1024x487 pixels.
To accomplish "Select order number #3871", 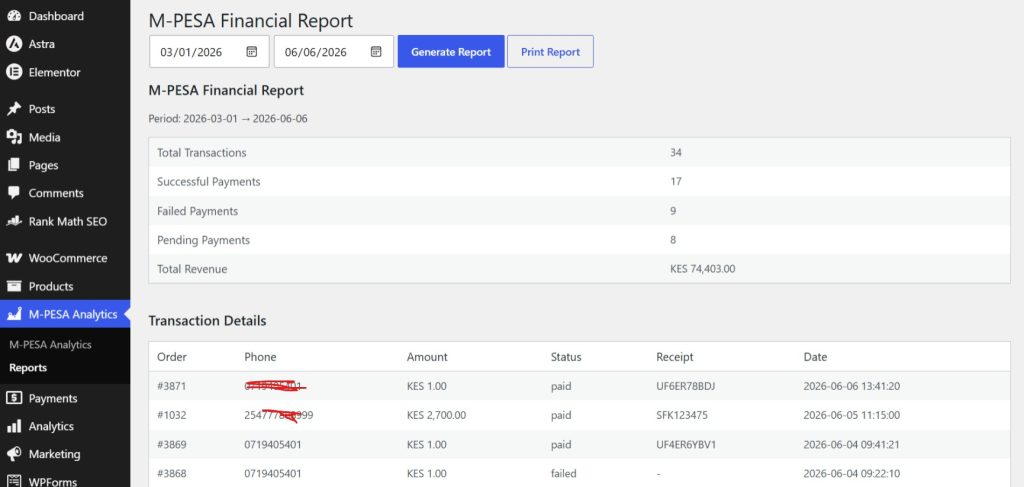I will click(172, 386).
